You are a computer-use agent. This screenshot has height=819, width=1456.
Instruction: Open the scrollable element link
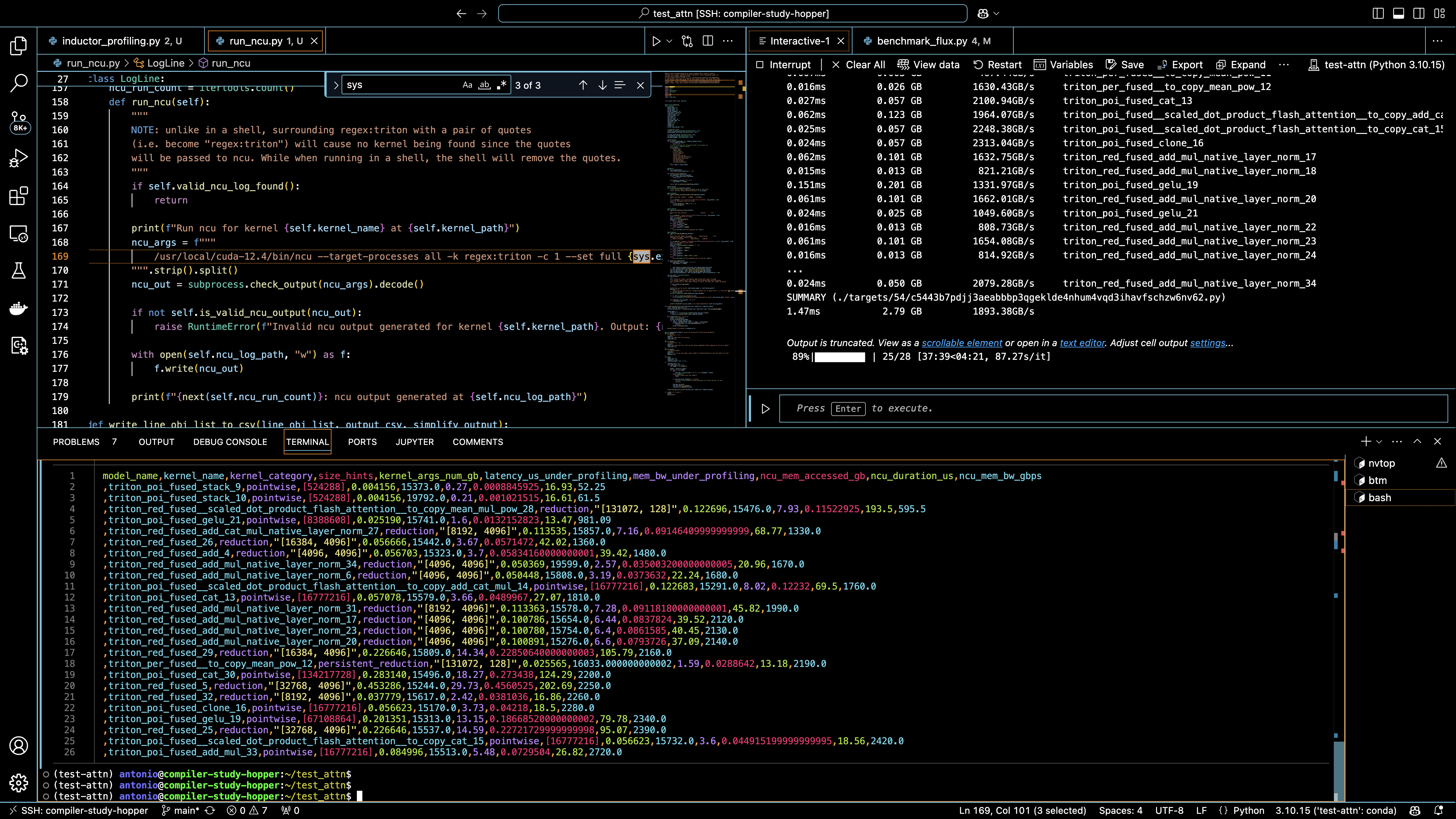click(x=961, y=343)
